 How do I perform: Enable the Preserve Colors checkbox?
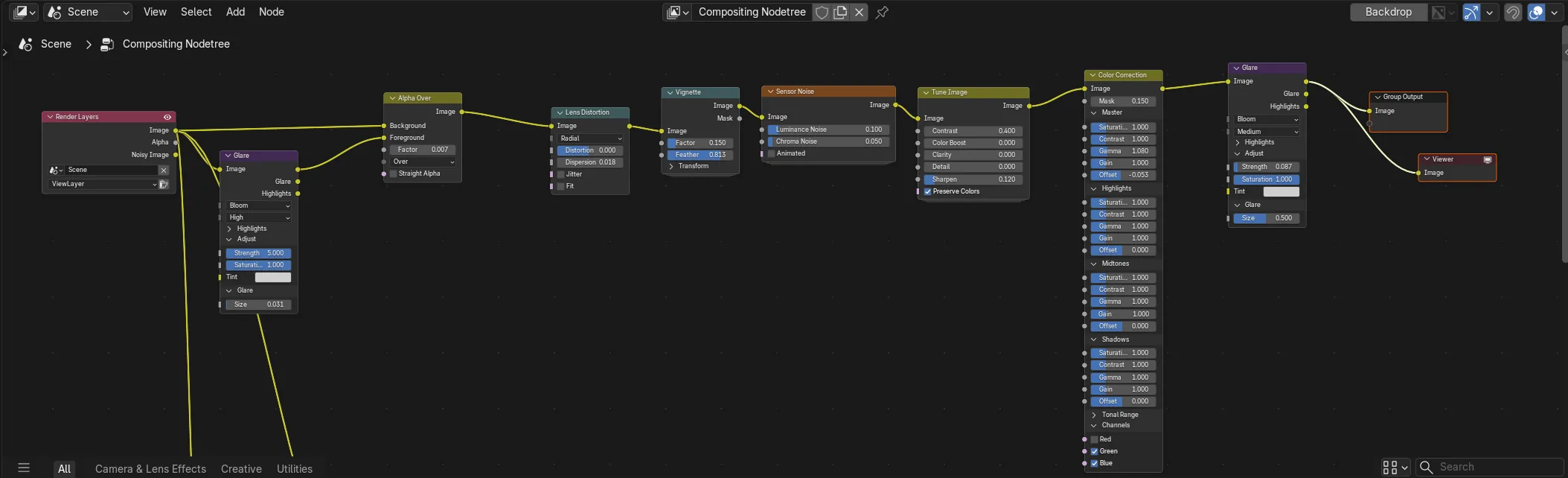928,191
